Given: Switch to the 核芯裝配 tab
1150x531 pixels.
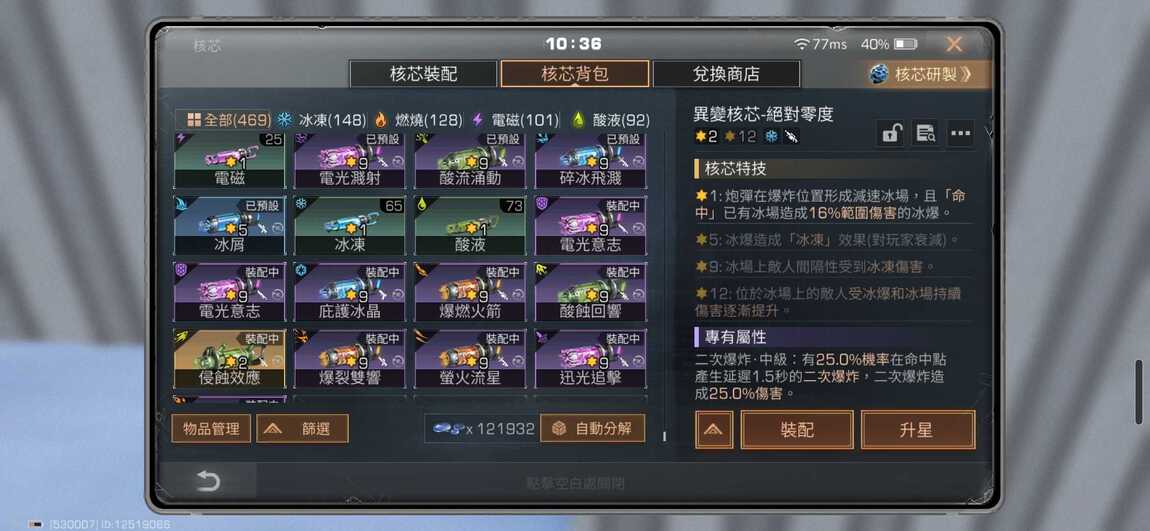Looking at the screenshot, I should 423,74.
